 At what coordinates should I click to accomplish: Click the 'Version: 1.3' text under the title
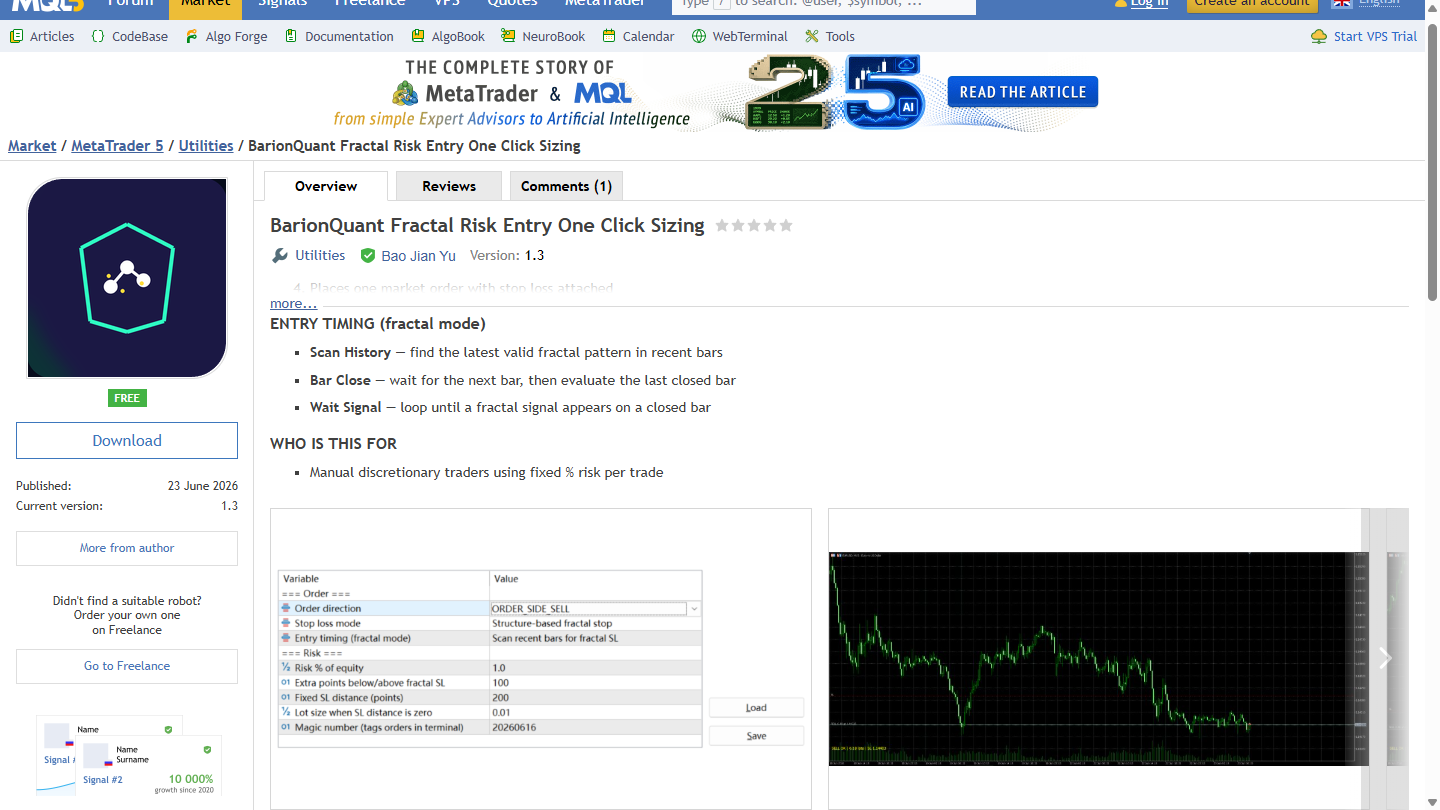click(507, 255)
